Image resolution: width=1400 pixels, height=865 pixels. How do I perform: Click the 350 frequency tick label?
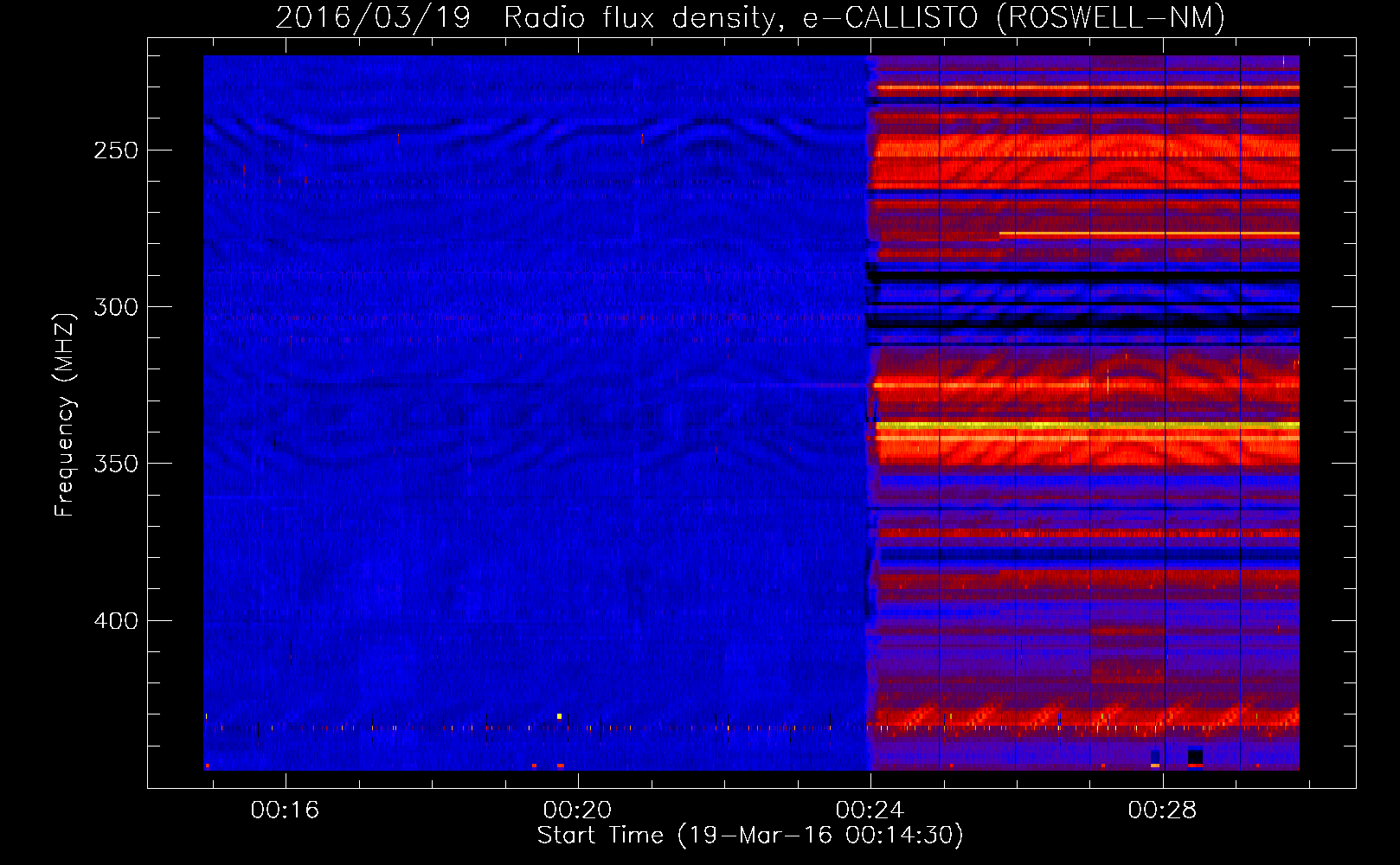[116, 464]
